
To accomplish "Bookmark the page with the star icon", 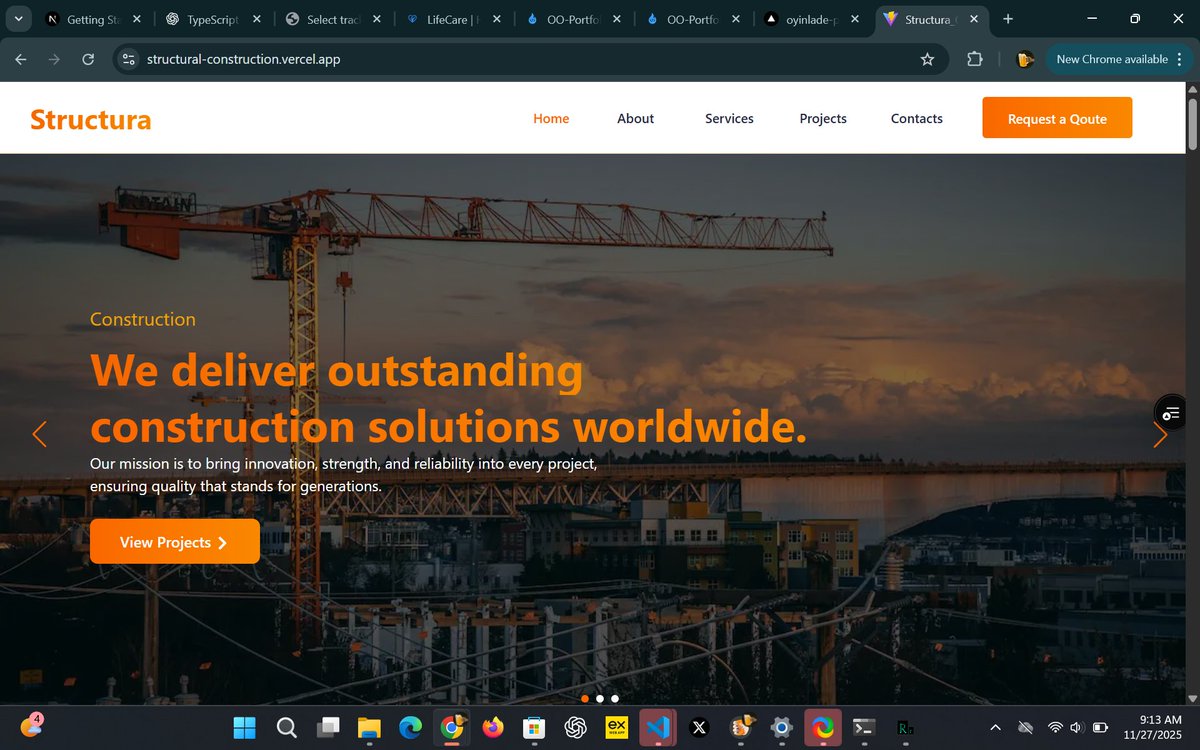I will [x=928, y=59].
